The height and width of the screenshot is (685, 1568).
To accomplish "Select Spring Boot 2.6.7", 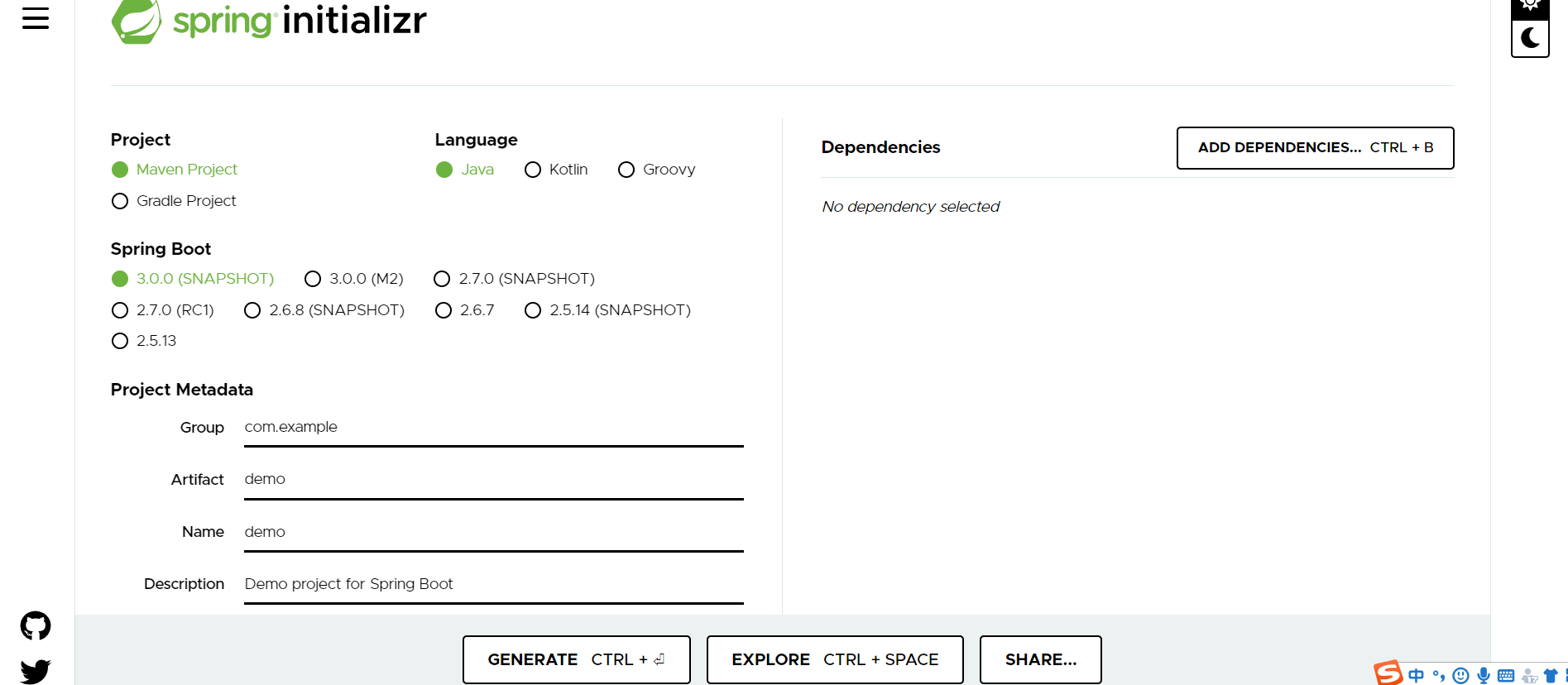I will coord(464,310).
